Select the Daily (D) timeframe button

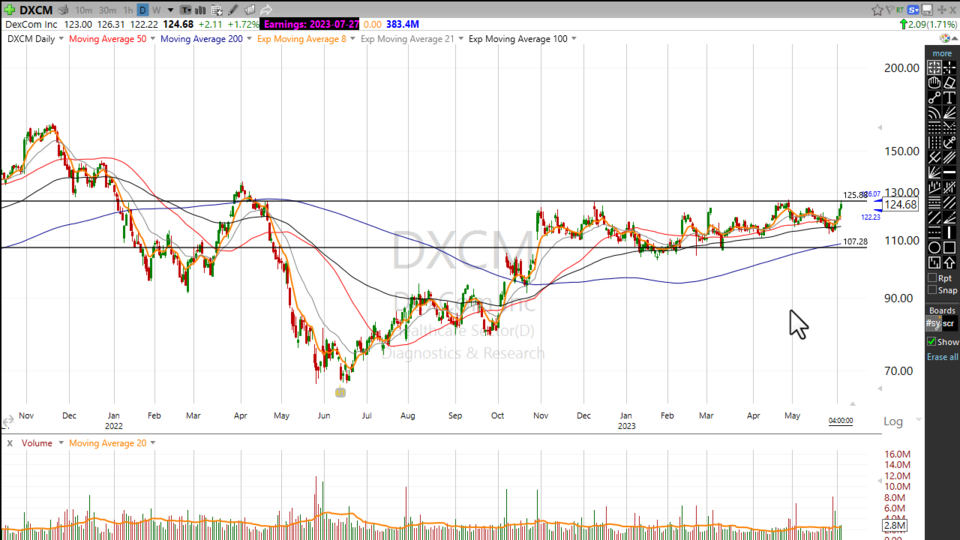click(143, 10)
